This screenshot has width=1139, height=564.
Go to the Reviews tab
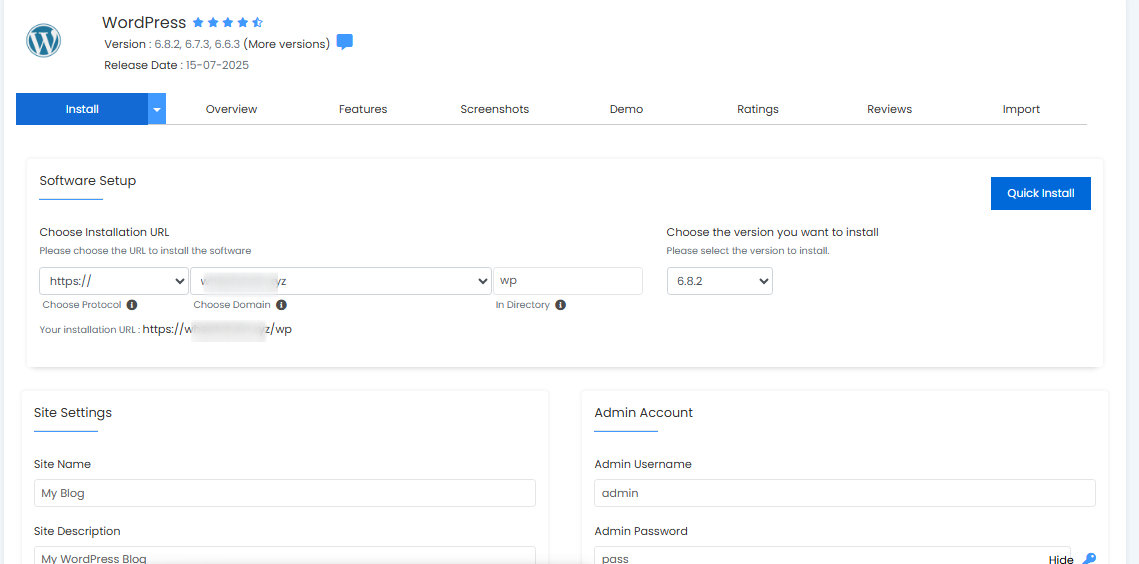point(889,109)
